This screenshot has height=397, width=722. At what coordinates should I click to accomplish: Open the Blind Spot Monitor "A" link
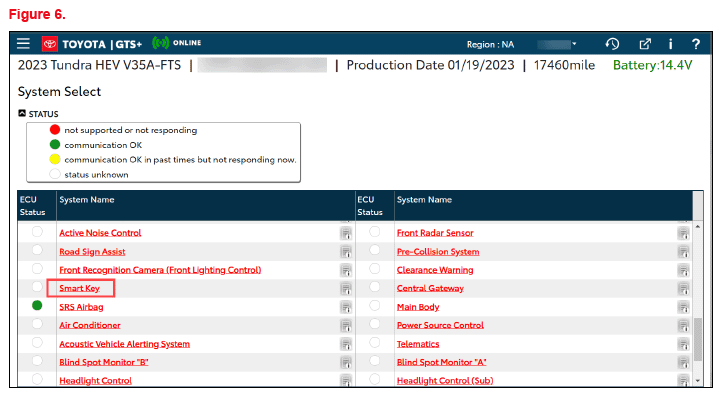point(442,362)
